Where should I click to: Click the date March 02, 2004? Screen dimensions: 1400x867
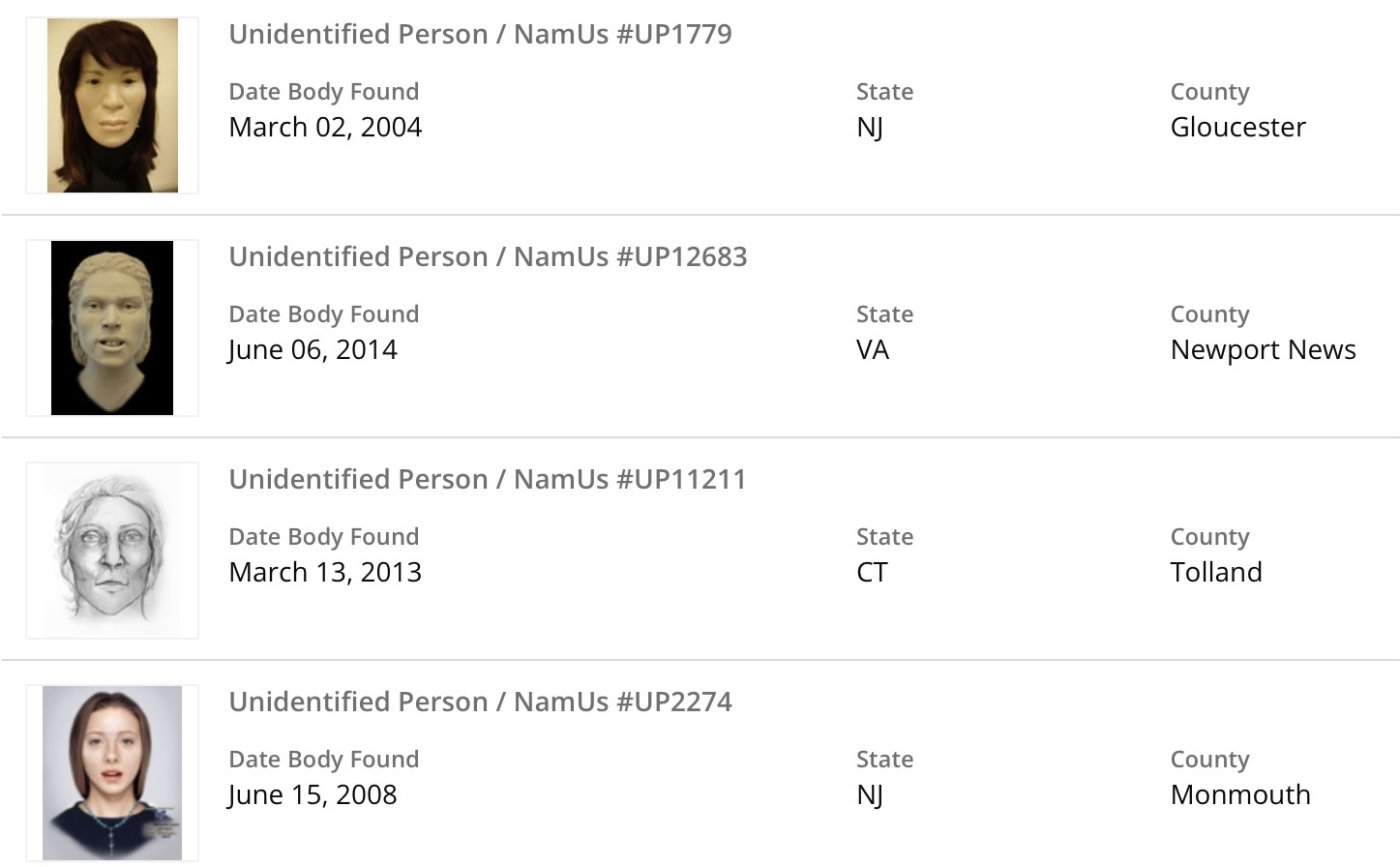tap(325, 127)
